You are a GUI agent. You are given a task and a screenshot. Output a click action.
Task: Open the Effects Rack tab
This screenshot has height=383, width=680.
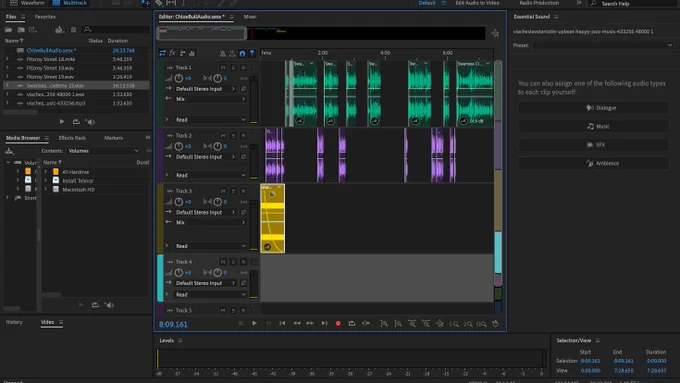72,138
